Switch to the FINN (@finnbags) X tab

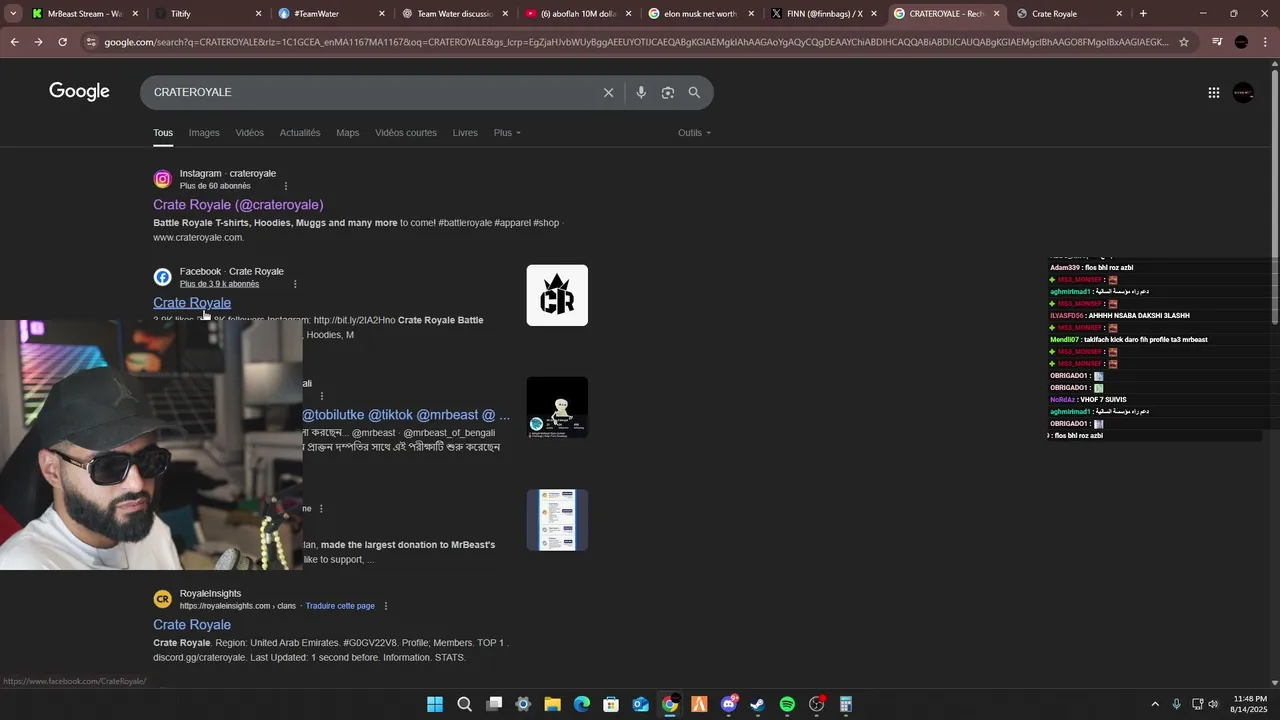[x=823, y=14]
